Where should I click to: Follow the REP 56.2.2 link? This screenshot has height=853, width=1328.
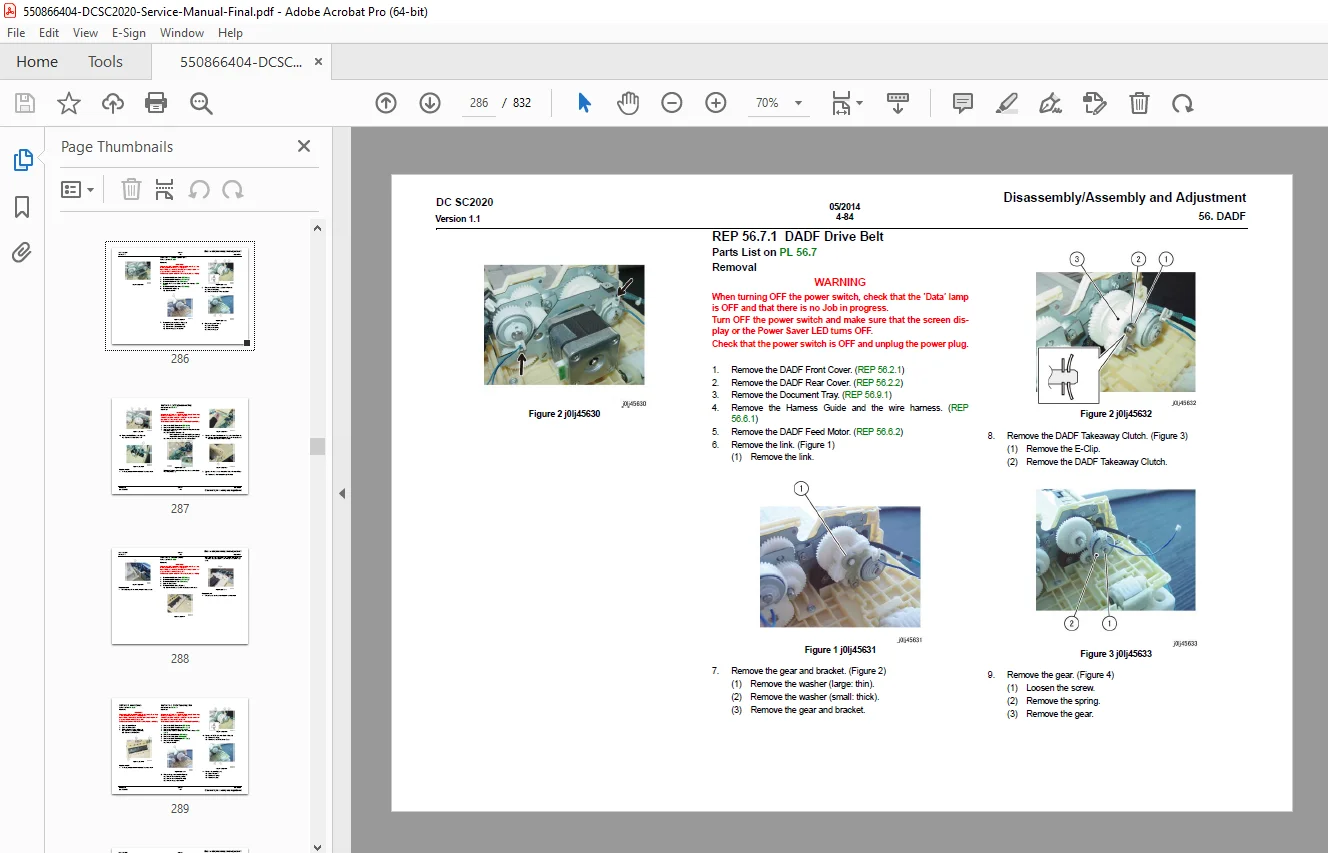[x=878, y=382]
